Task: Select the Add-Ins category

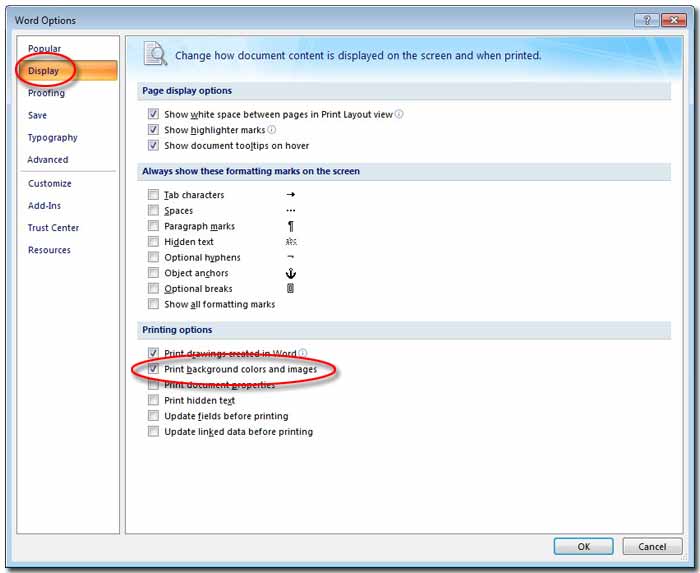Action: [44, 206]
